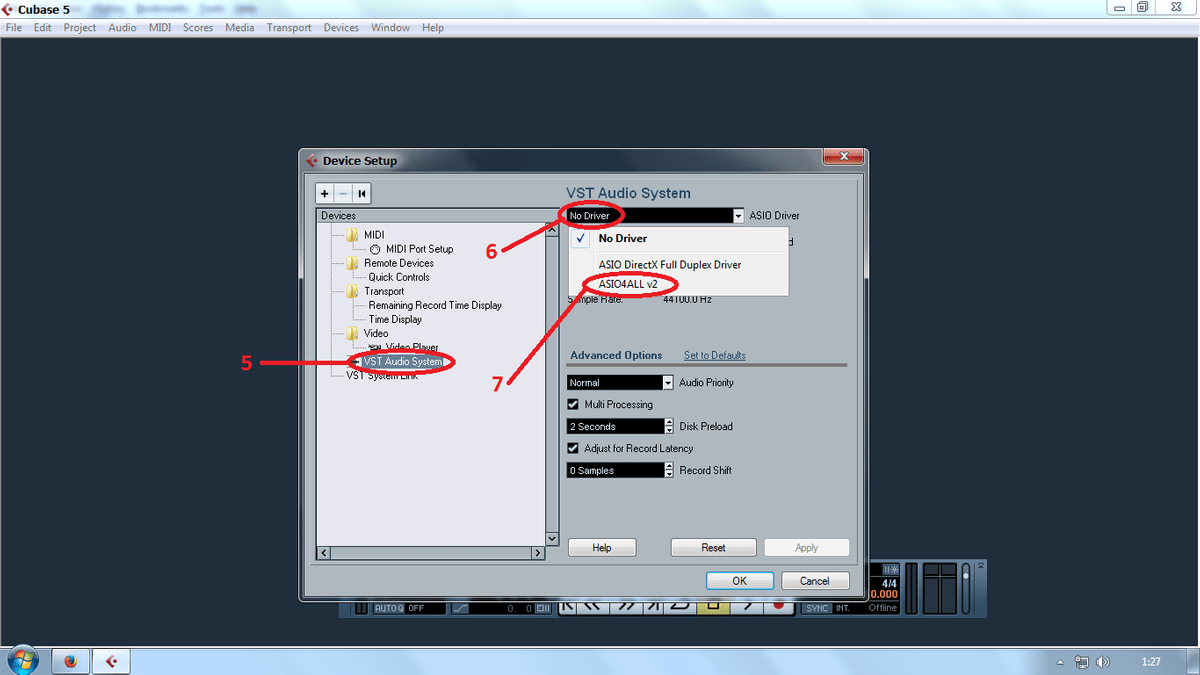Click OK in Device Setup

click(739, 581)
